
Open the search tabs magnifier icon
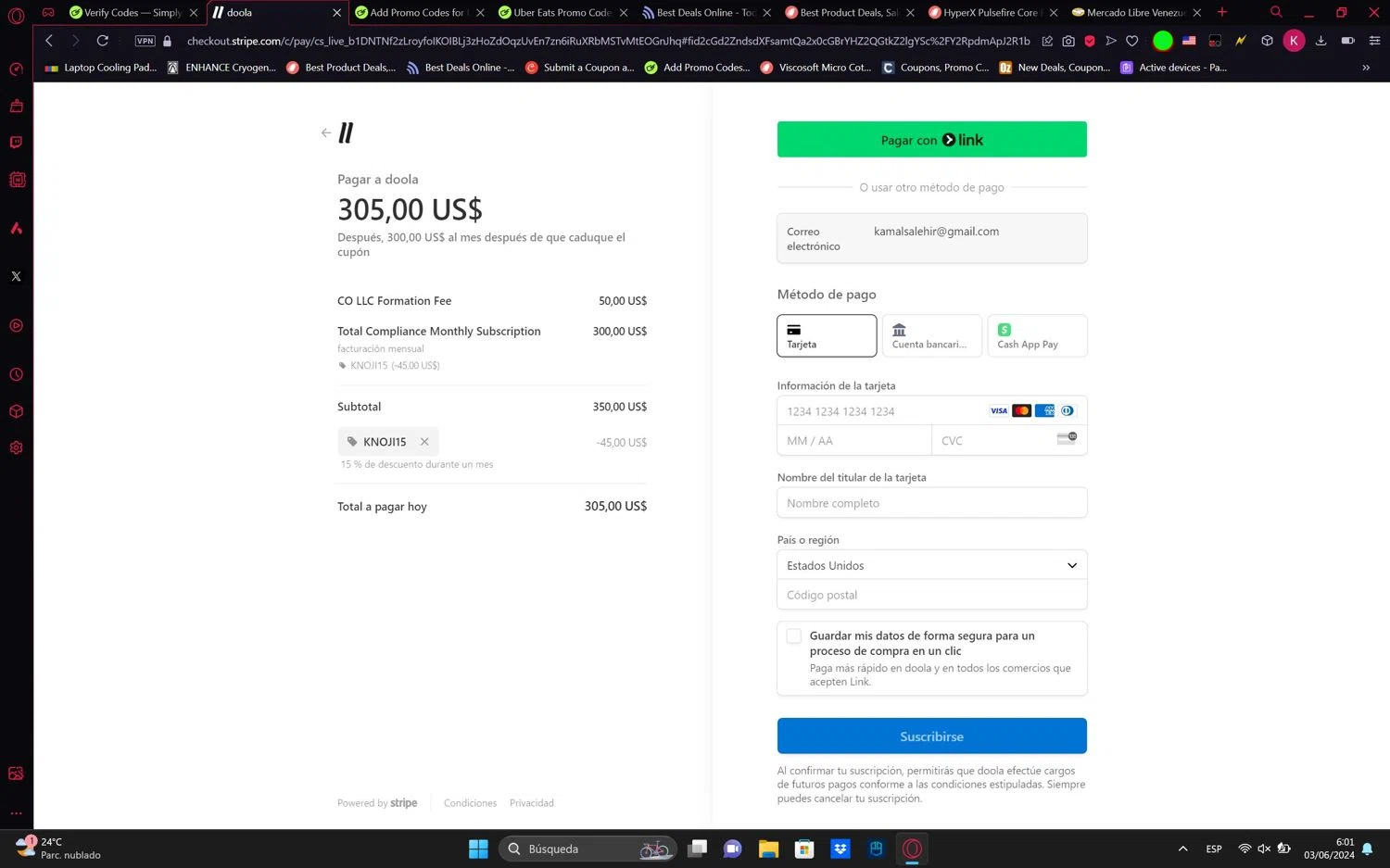coord(1276,12)
